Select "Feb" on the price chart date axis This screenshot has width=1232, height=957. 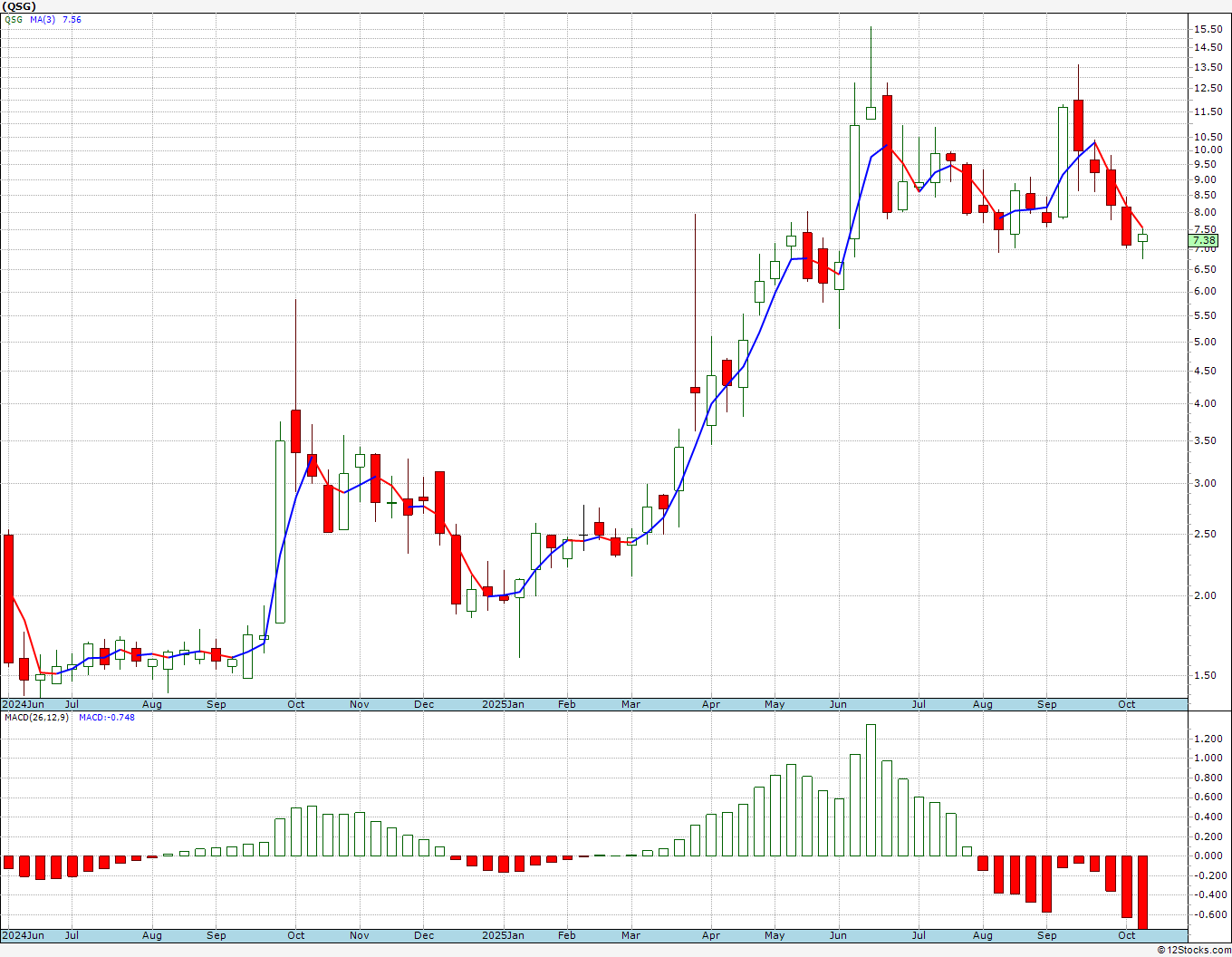[567, 704]
